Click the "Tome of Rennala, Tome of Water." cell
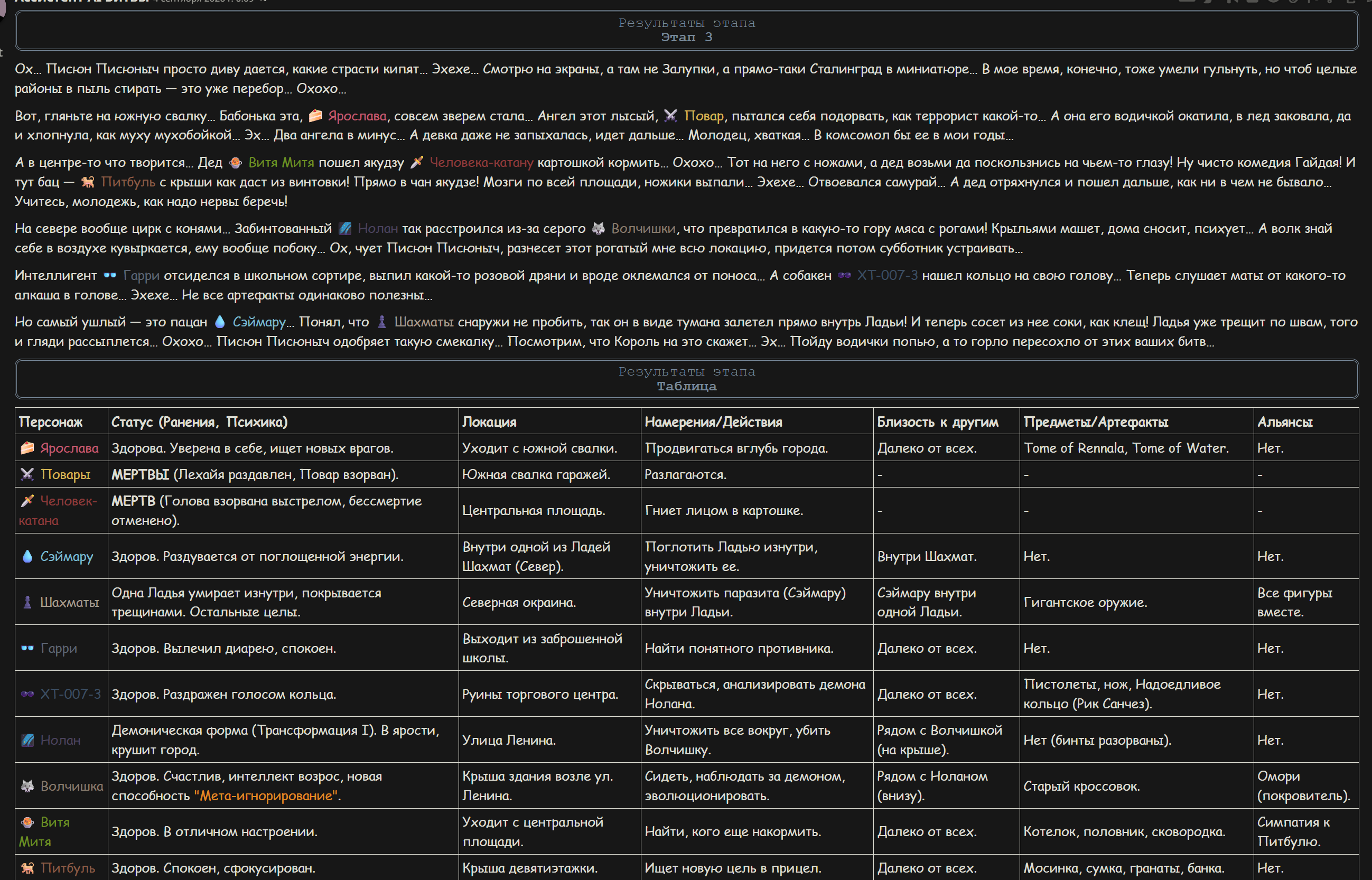 click(1136, 448)
